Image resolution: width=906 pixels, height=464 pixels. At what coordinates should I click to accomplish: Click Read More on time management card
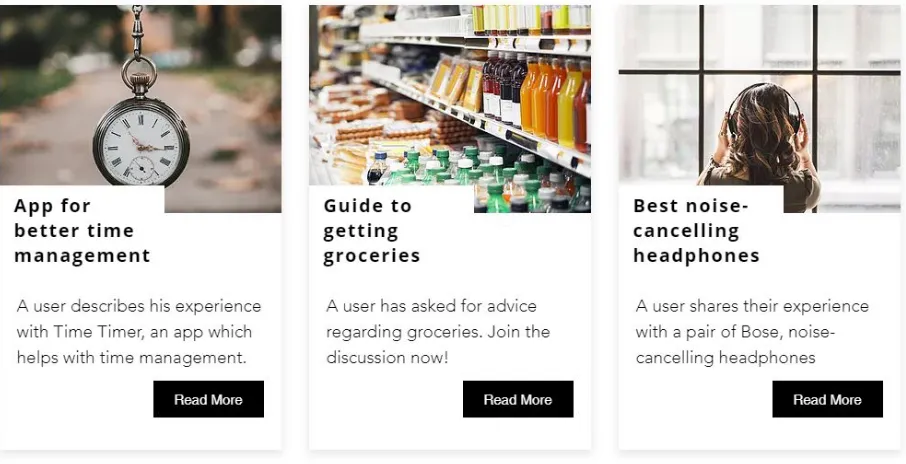(x=208, y=399)
